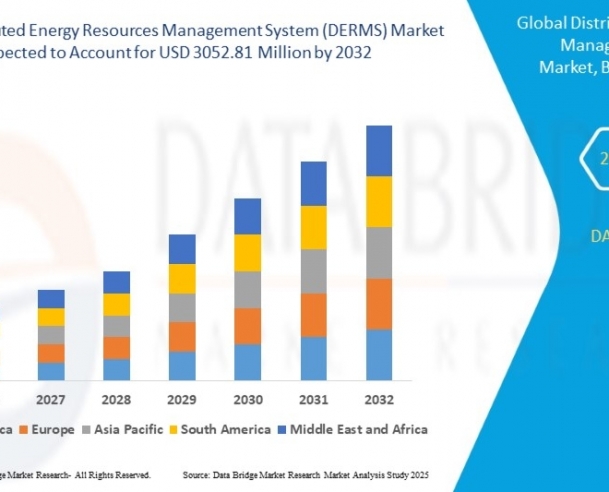Click the 2031 bar's dark blue top segment
This screenshot has width=609, height=492.
[313, 184]
